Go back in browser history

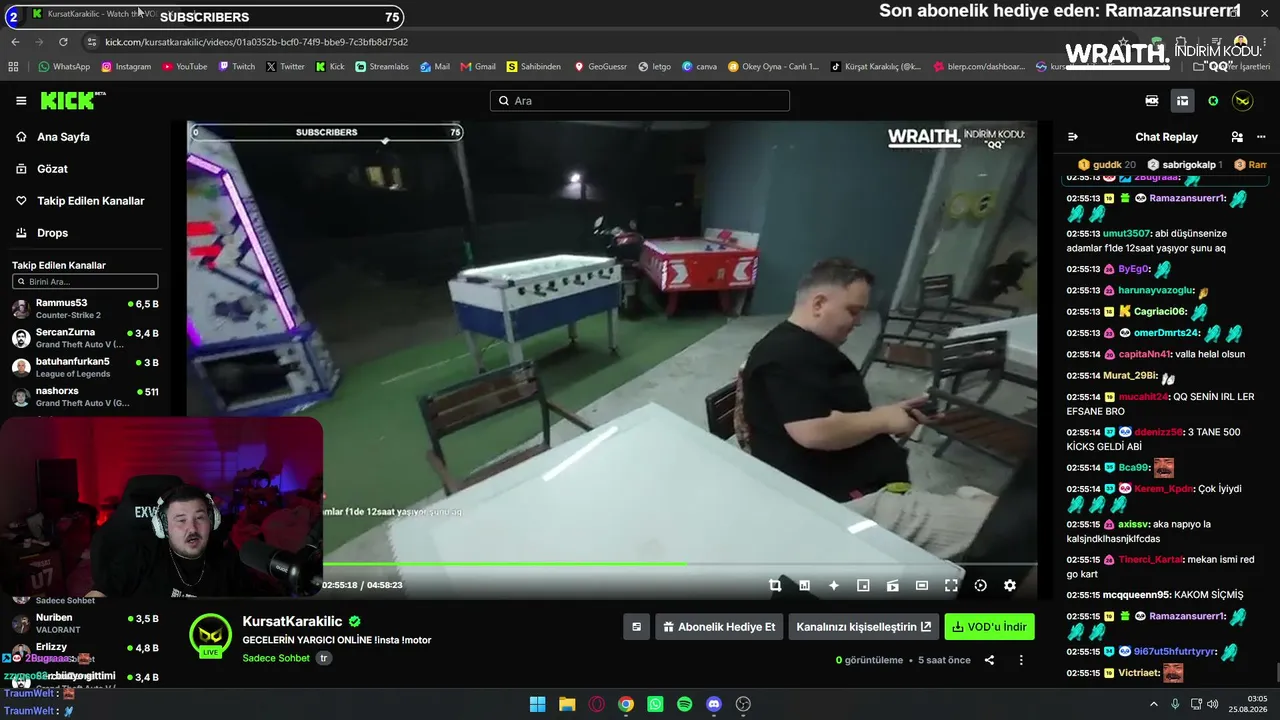pyautogui.click(x=15, y=42)
